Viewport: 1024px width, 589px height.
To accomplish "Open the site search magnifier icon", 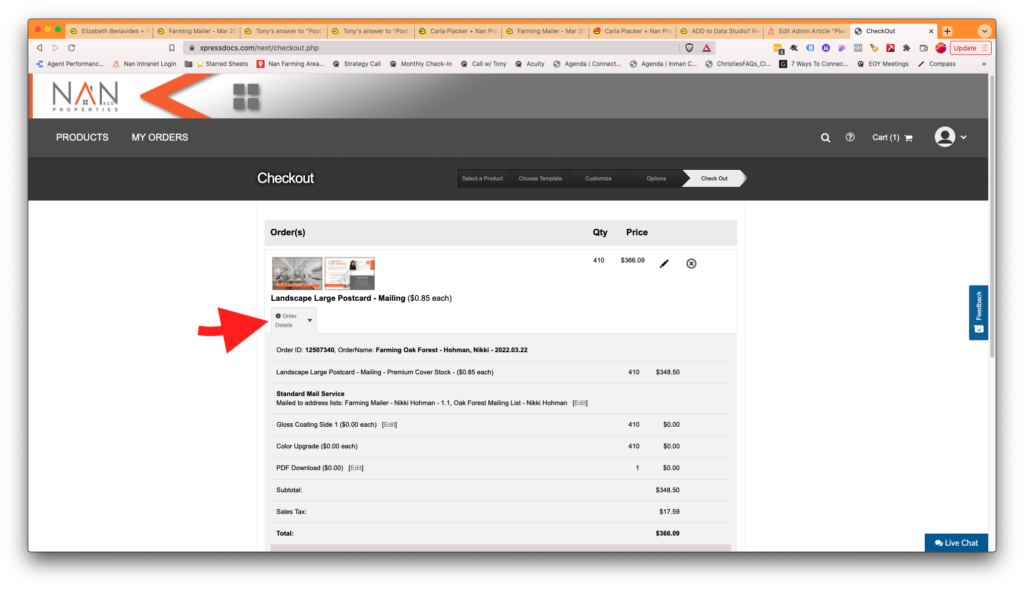I will (x=825, y=138).
